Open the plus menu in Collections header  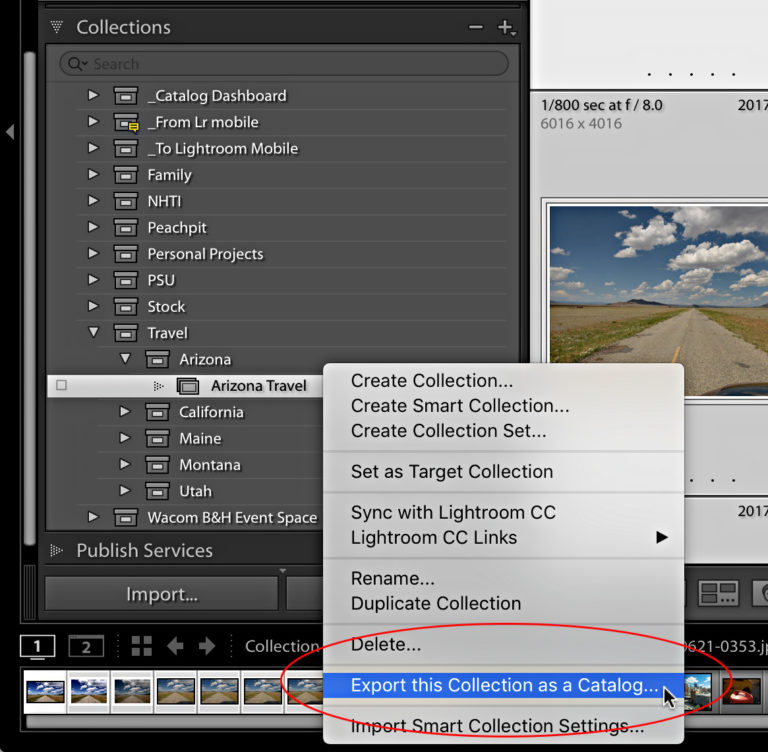506,27
